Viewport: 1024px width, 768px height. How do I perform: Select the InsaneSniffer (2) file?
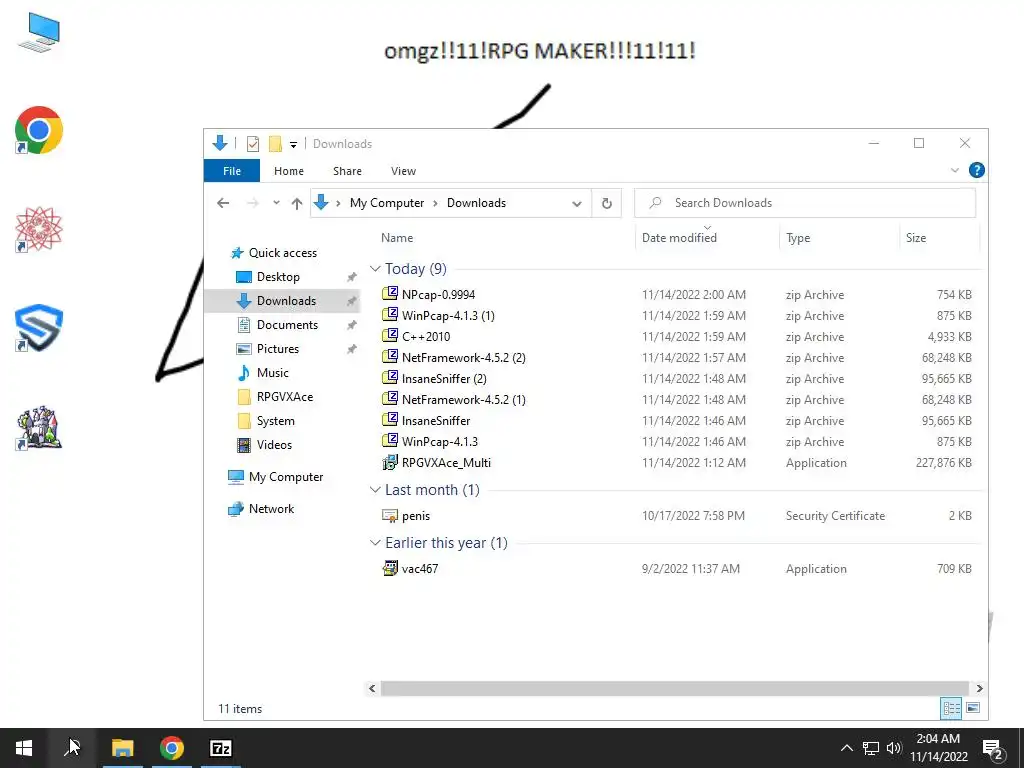444,379
